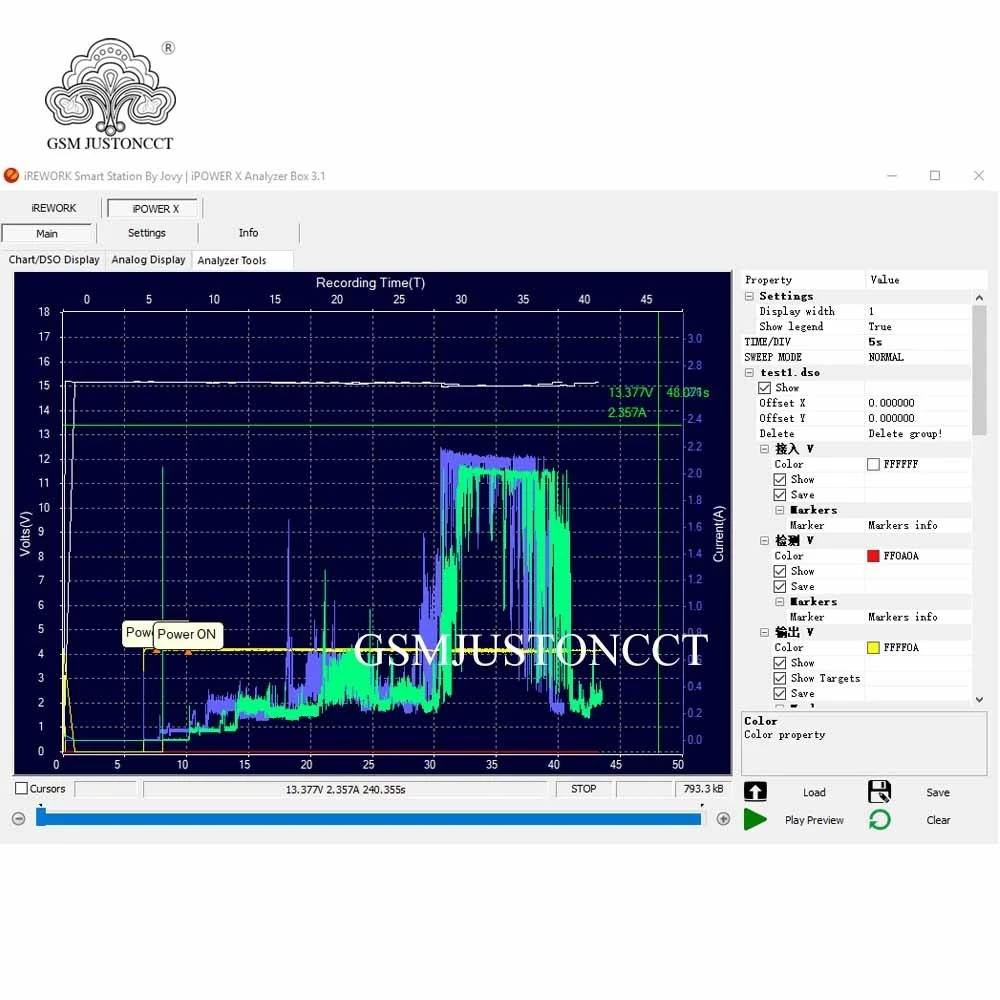Image resolution: width=1000 pixels, height=1000 pixels.
Task: Click the zoom-out minus icon by the timeline
Action: click(x=18, y=818)
